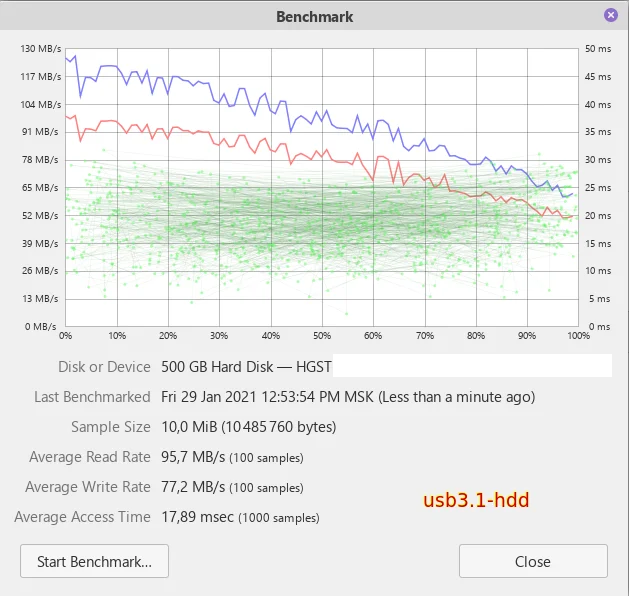Click the 130 MB/s axis label
The image size is (629, 596).
[41, 49]
